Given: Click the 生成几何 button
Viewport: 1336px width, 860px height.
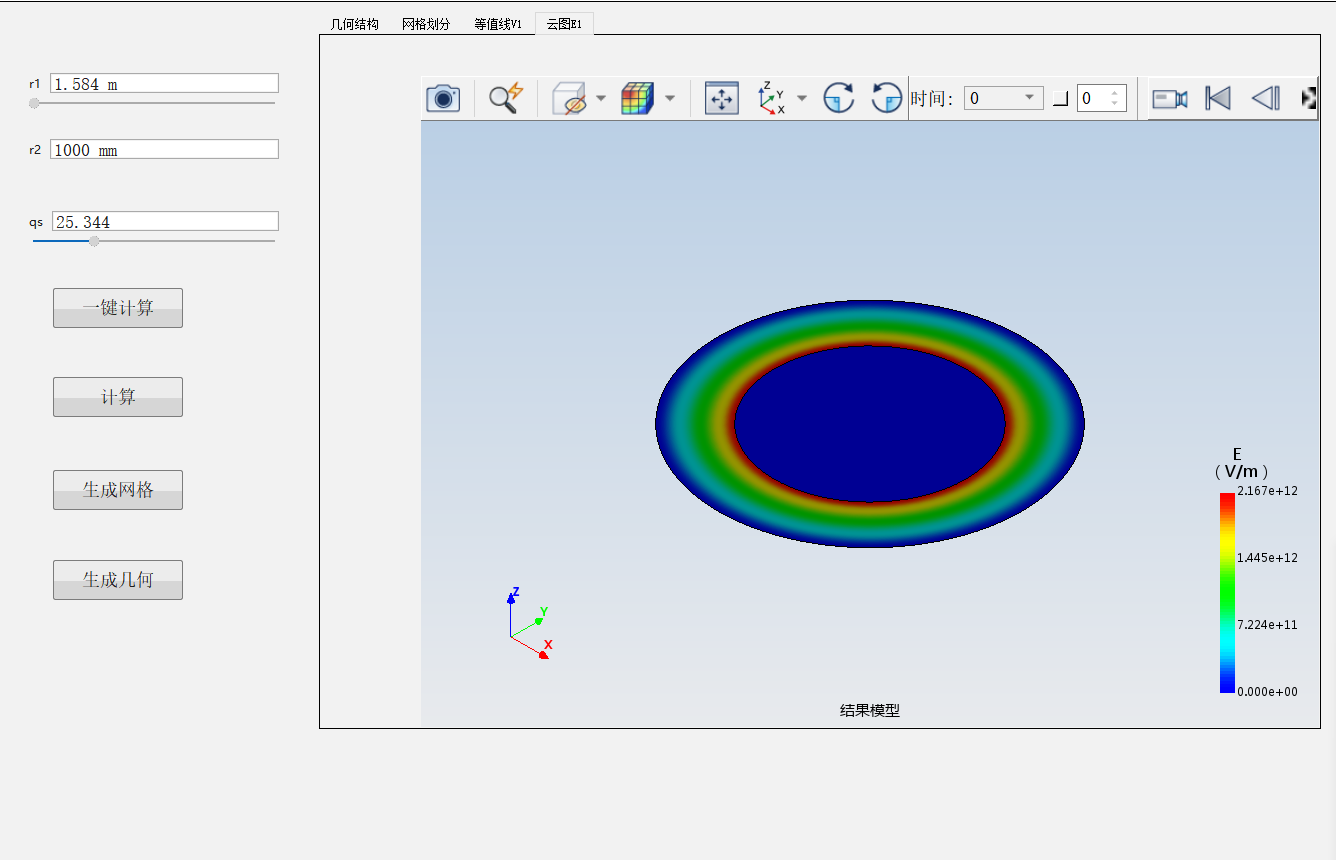Looking at the screenshot, I should click(x=118, y=580).
